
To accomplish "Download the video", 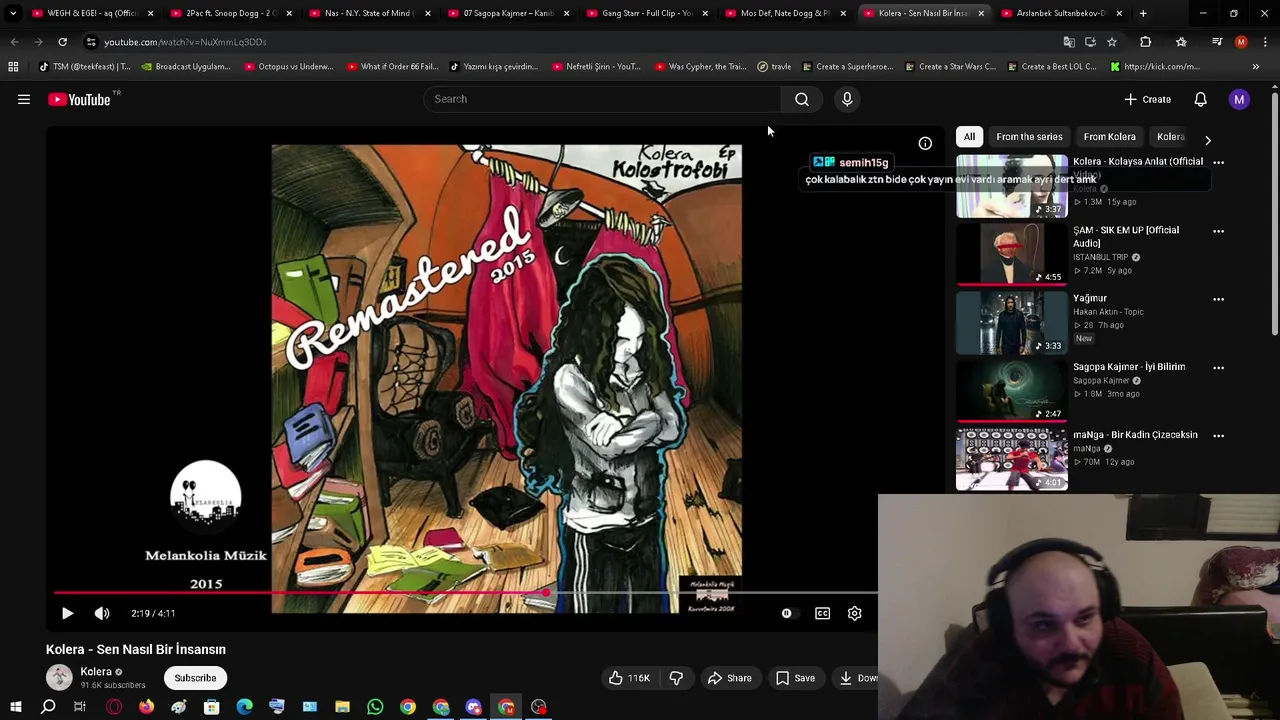I will coord(858,678).
